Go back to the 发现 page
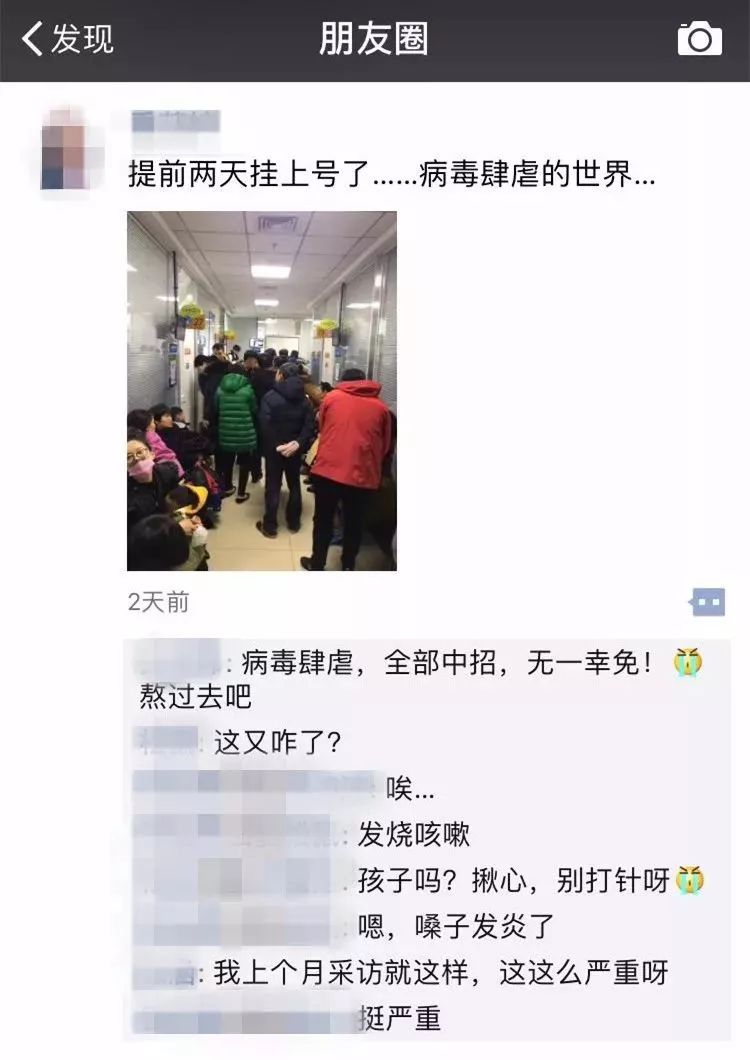The height and width of the screenshot is (1060, 750). [x=68, y=39]
